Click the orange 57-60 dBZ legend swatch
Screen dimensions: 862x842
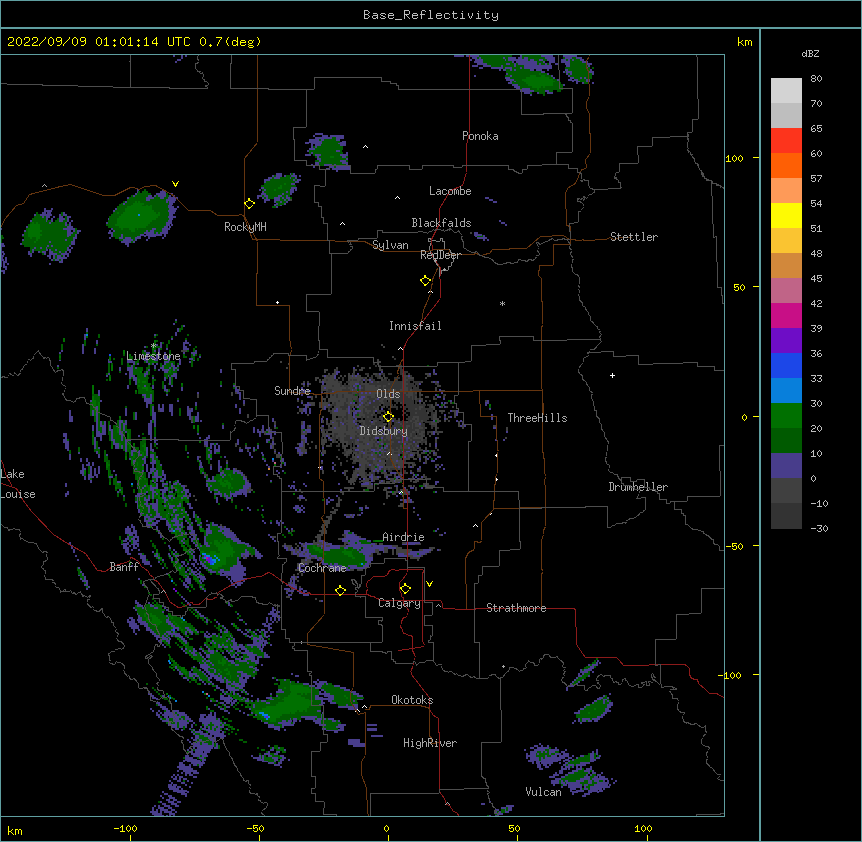[786, 165]
